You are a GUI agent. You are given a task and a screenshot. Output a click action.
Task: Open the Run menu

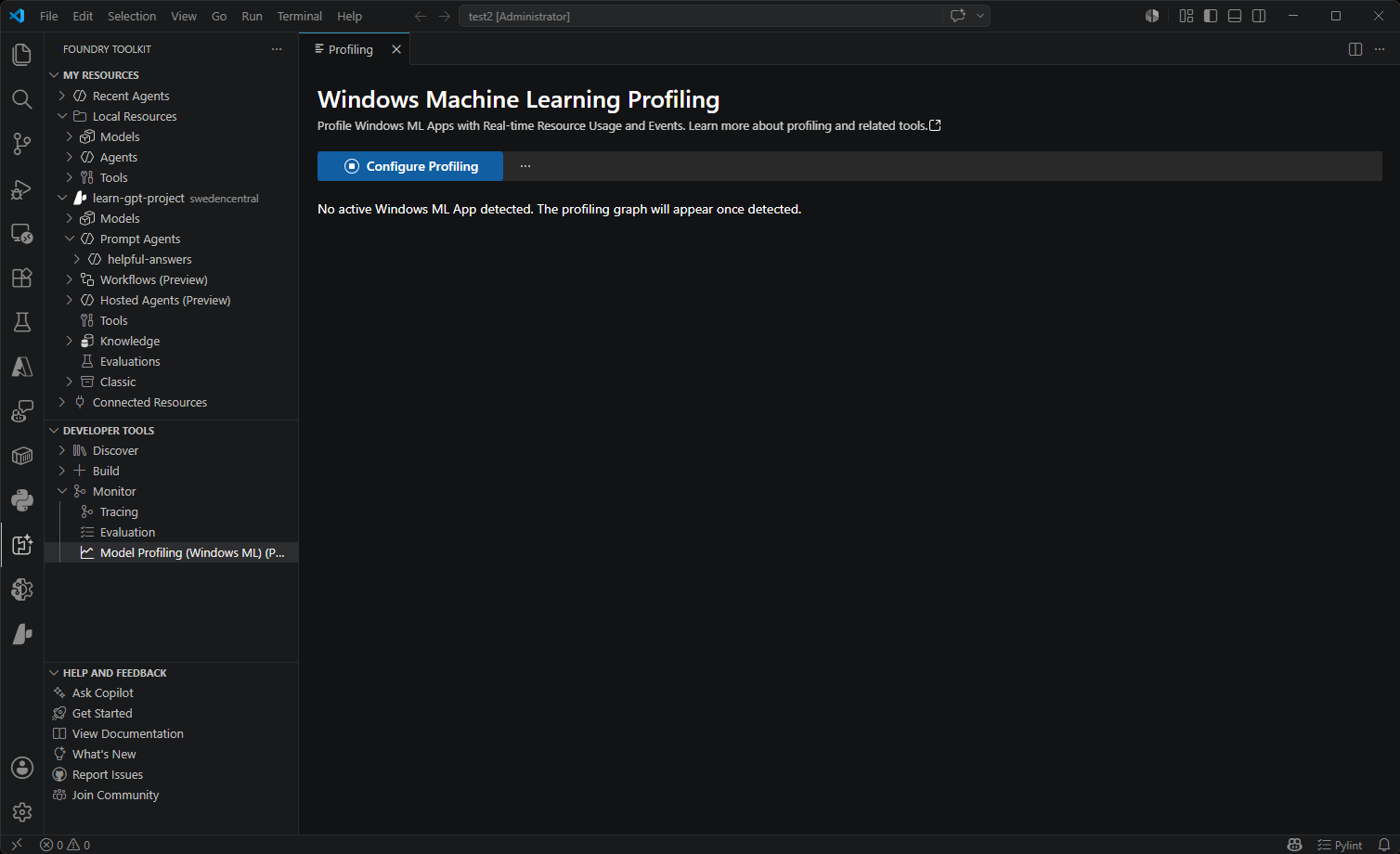tap(252, 16)
